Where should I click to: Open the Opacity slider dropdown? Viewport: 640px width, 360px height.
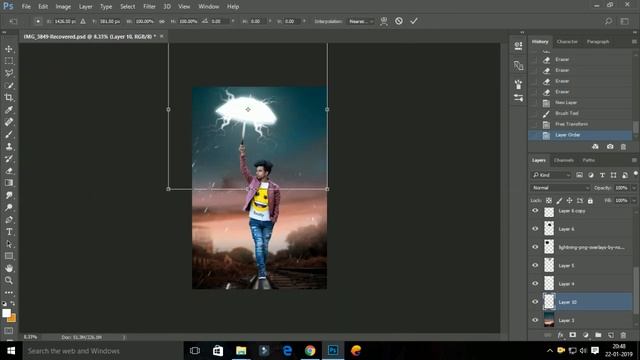(634, 188)
